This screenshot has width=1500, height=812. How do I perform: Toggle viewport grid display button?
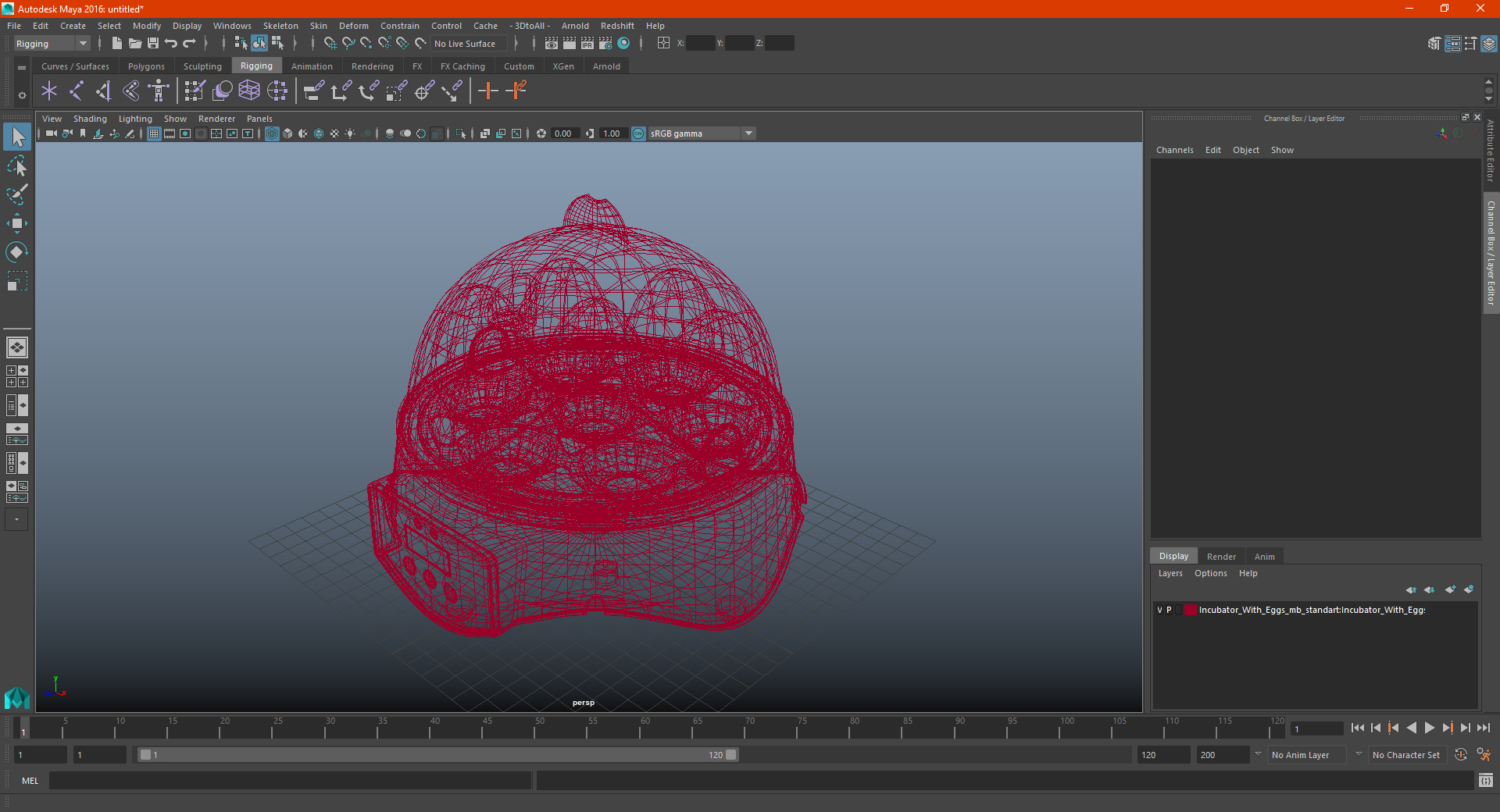[x=154, y=134]
